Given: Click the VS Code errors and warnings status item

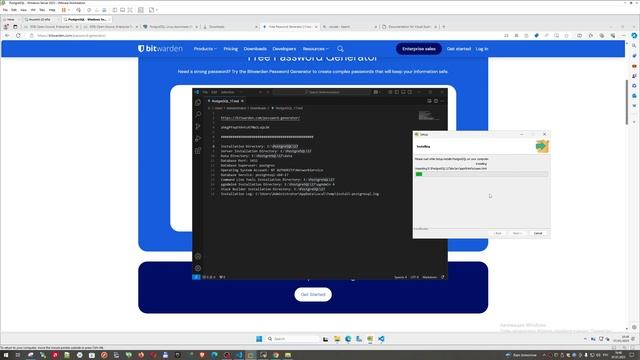Looking at the screenshot, I should 209,277.
